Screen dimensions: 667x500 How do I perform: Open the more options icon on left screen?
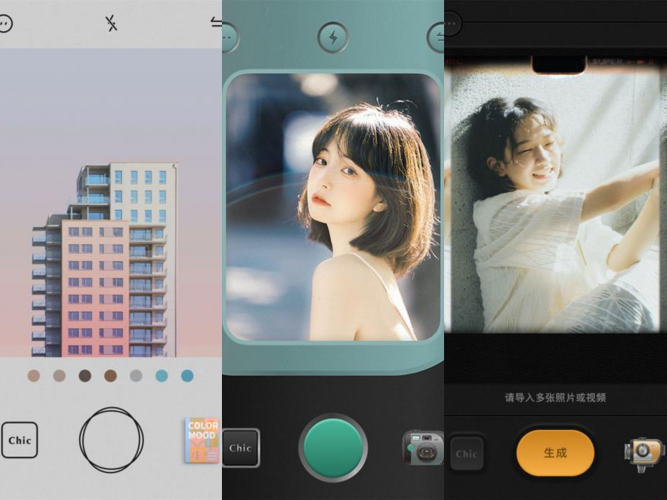tap(5, 24)
